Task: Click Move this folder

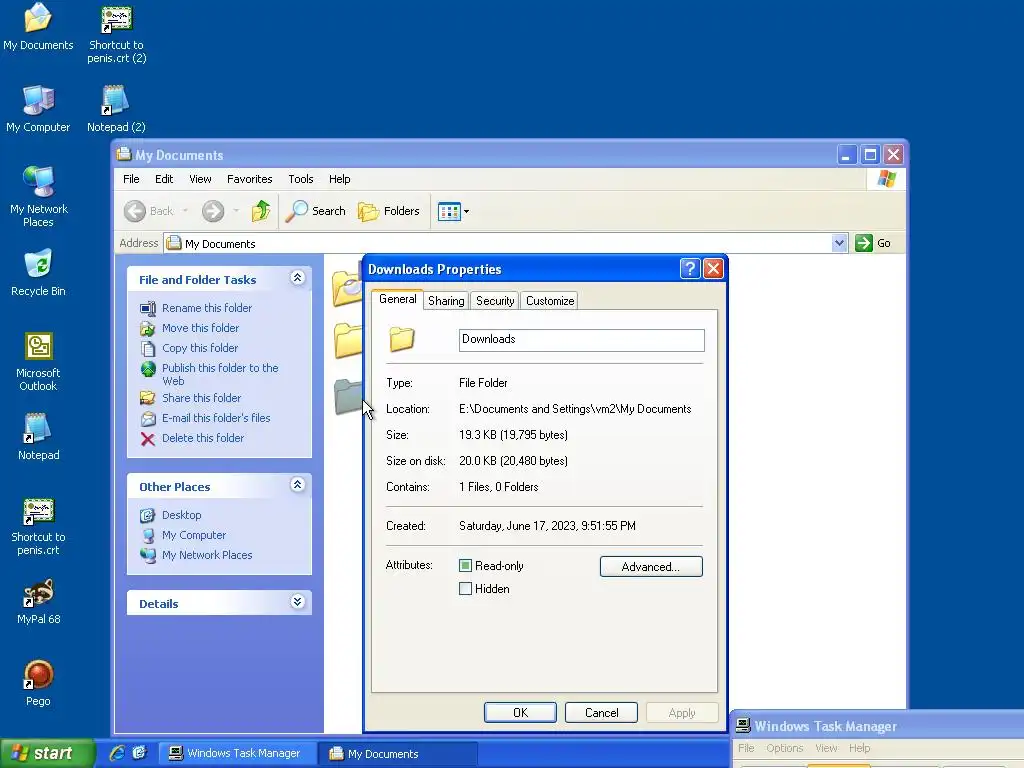Action: [x=200, y=328]
